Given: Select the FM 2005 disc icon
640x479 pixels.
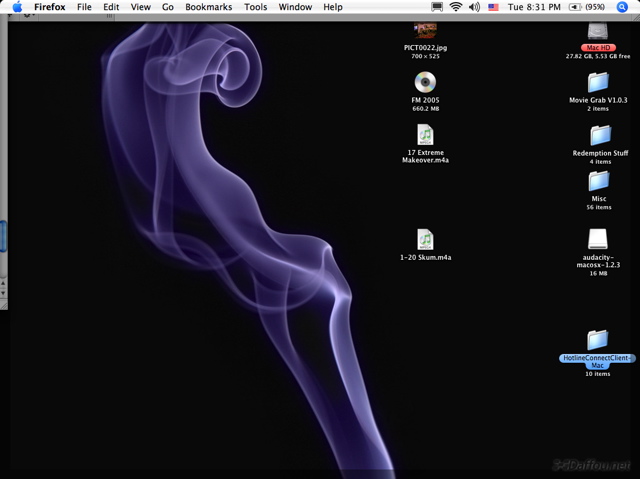Looking at the screenshot, I should pyautogui.click(x=426, y=82).
